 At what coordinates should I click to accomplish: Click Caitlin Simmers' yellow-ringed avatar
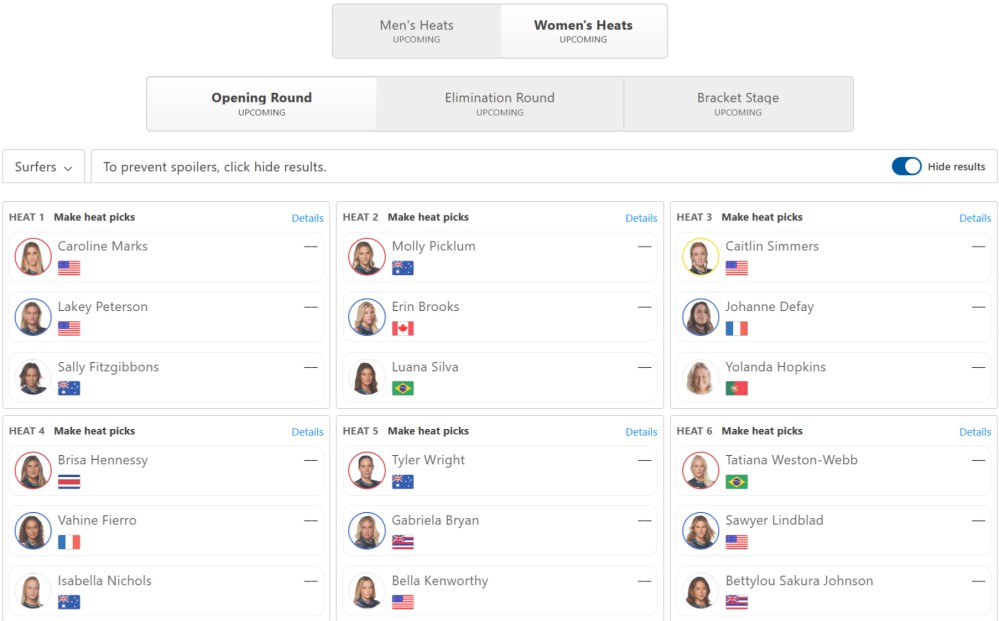(701, 257)
